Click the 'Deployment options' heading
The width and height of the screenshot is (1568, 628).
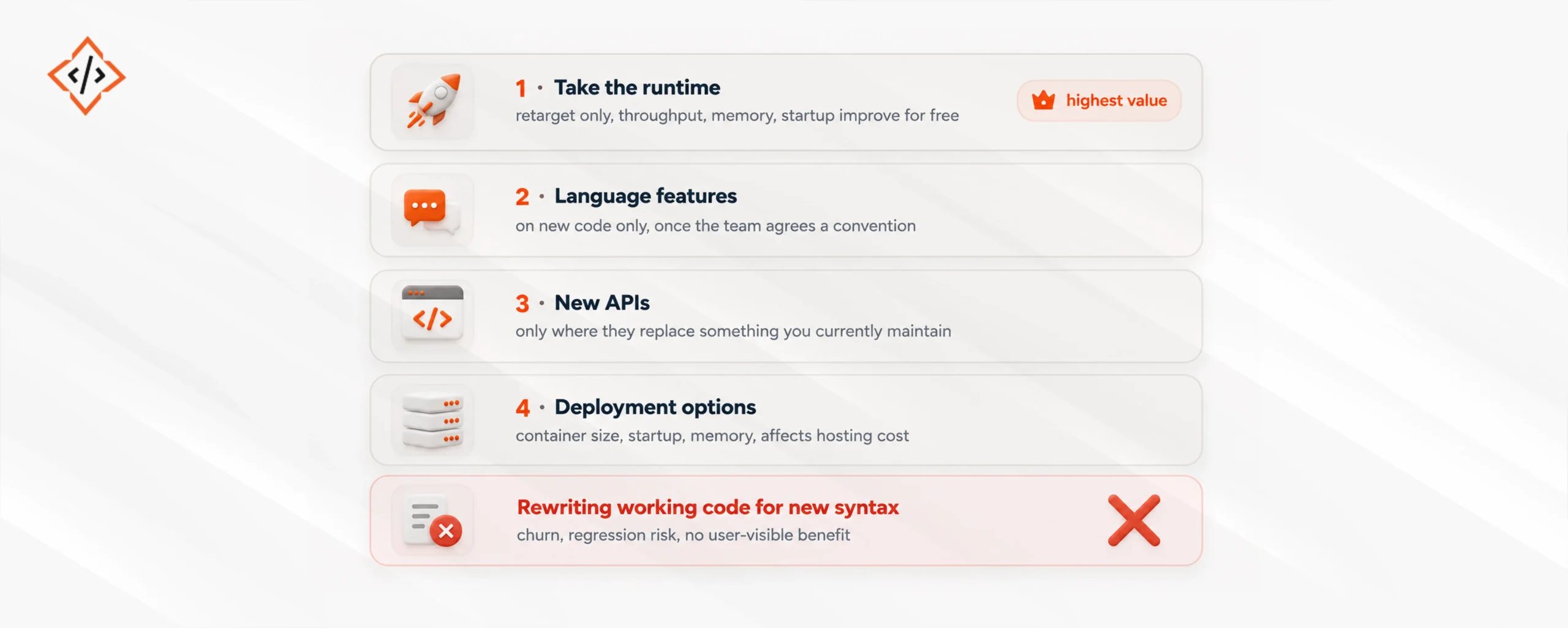[655, 408]
